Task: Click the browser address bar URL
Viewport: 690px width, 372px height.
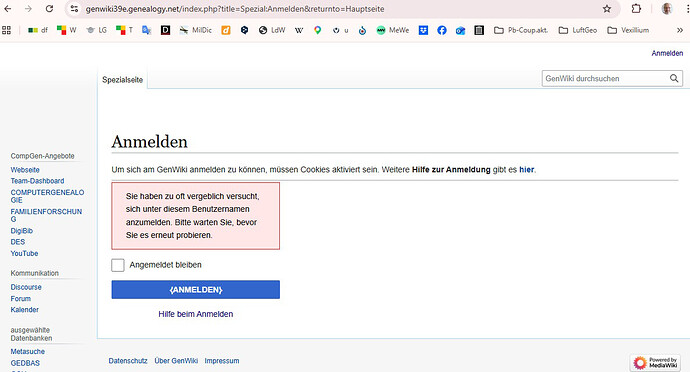Action: point(235,9)
